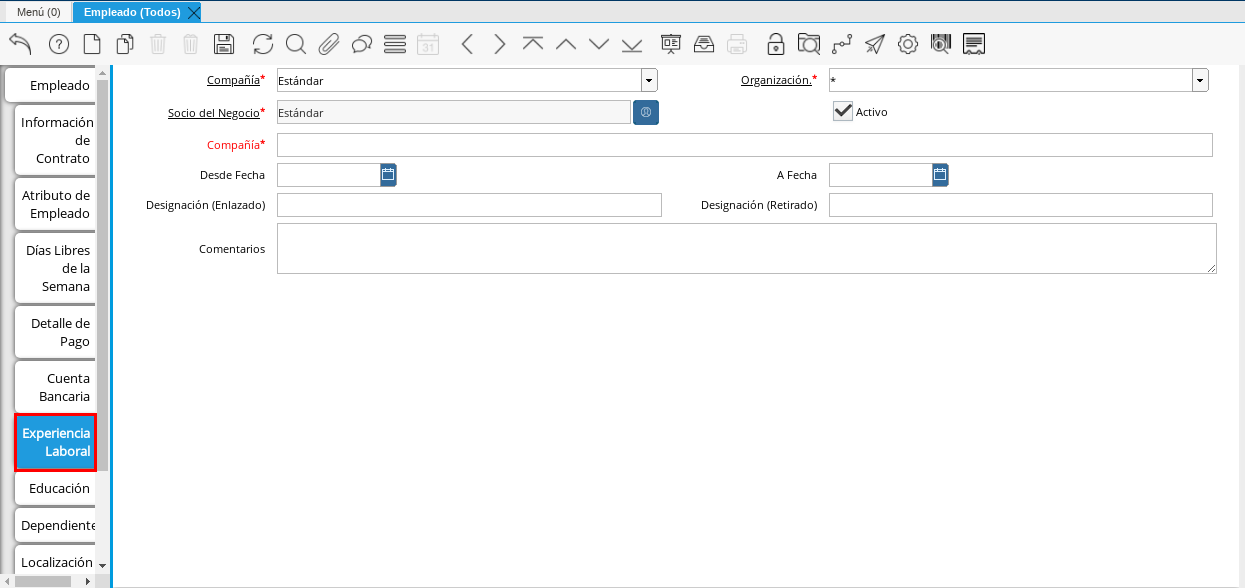
Task: Click the Desde Fecha date field
Action: 329,175
